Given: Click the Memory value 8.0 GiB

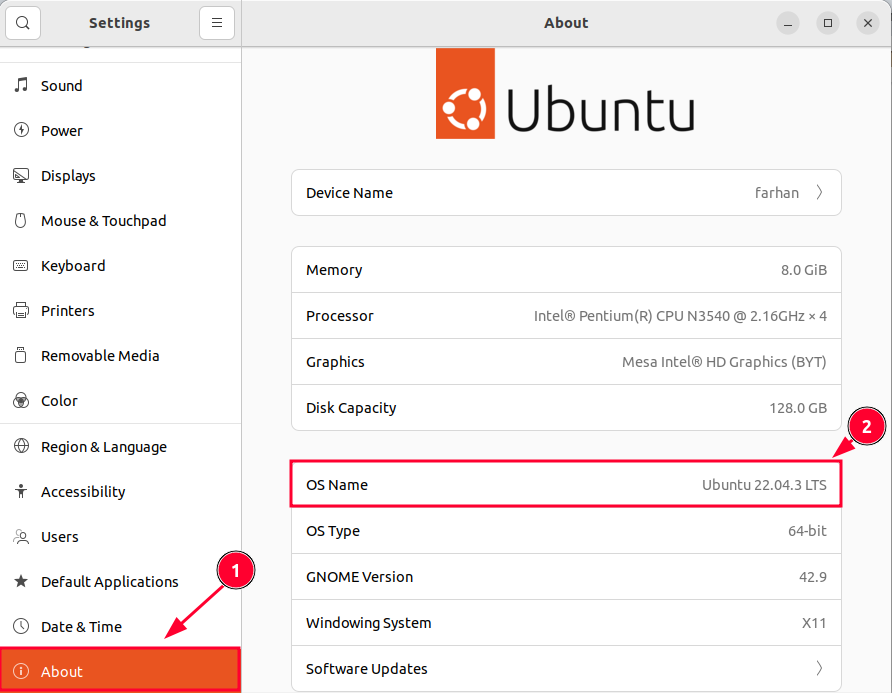Looking at the screenshot, I should click(x=803, y=270).
